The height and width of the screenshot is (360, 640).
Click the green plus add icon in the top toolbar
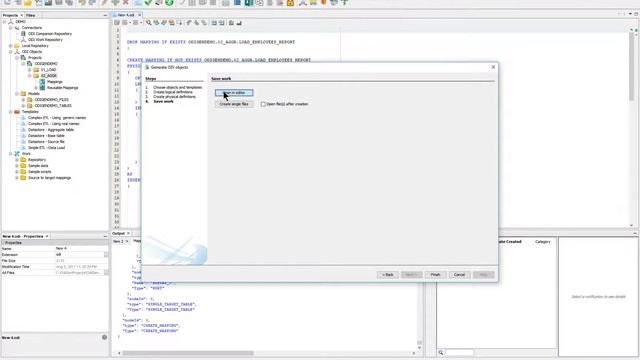(x=116, y=3)
